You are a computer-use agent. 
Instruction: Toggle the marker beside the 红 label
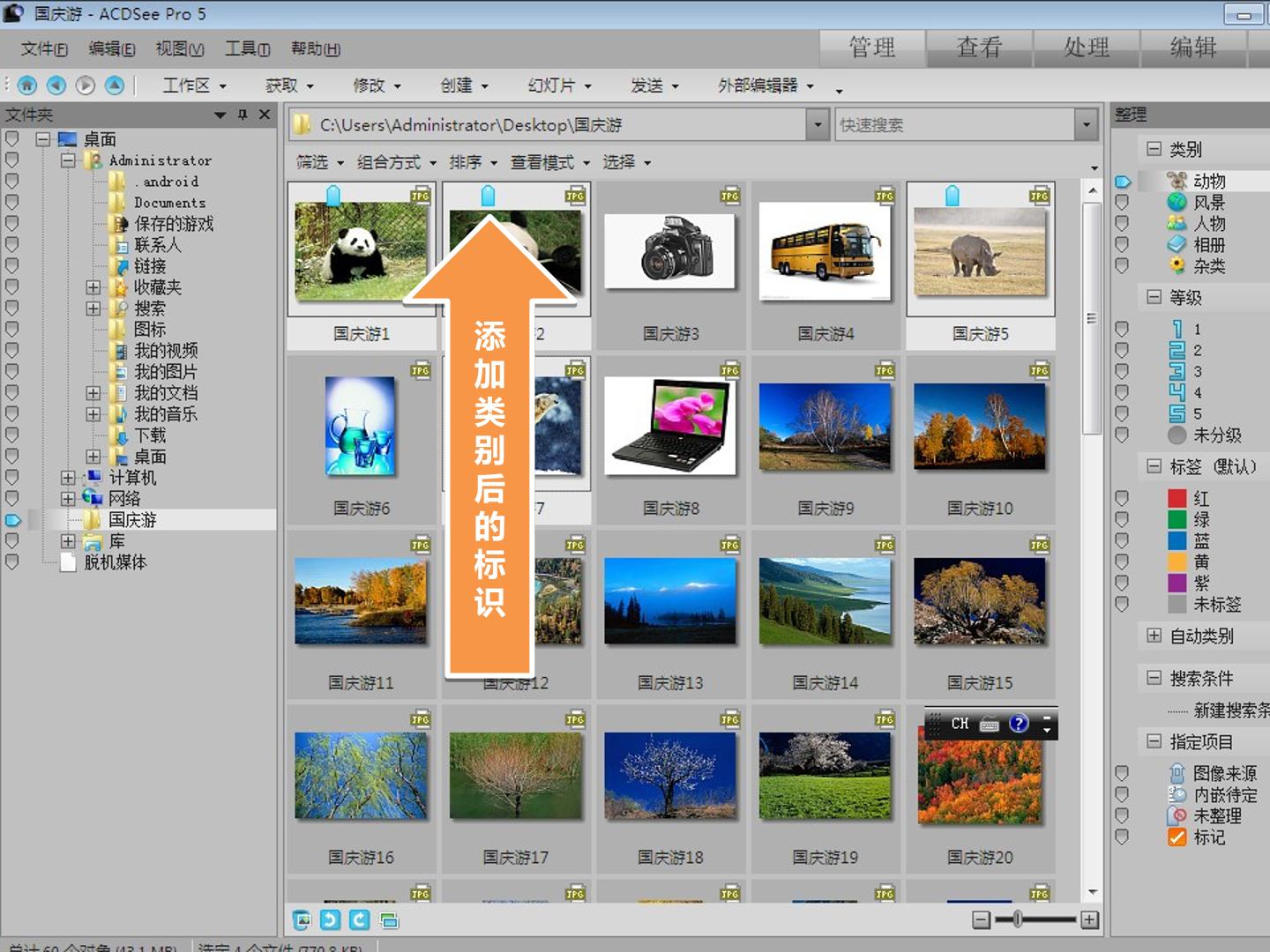tap(1122, 498)
